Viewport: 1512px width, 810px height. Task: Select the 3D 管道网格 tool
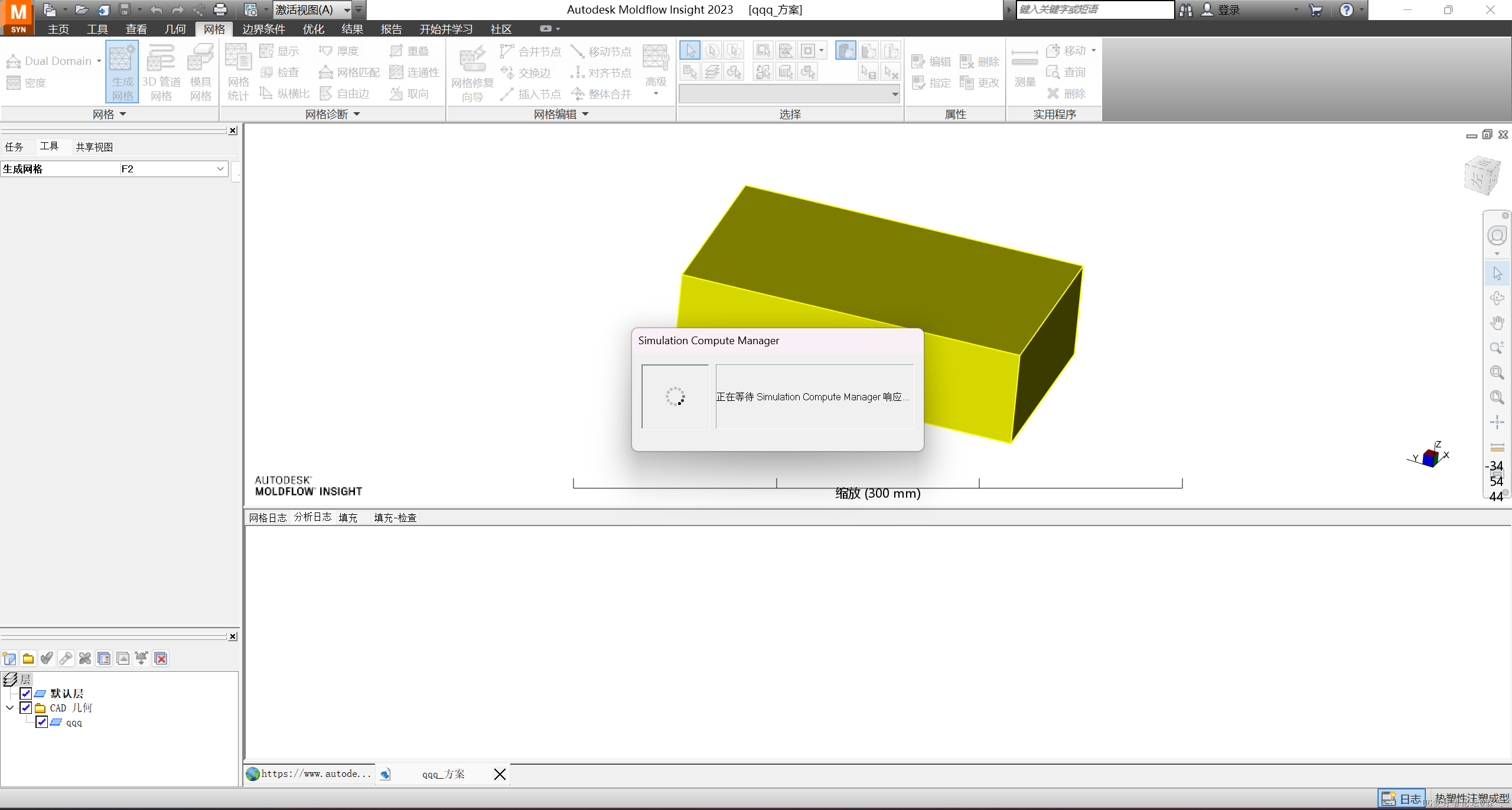coord(161,72)
